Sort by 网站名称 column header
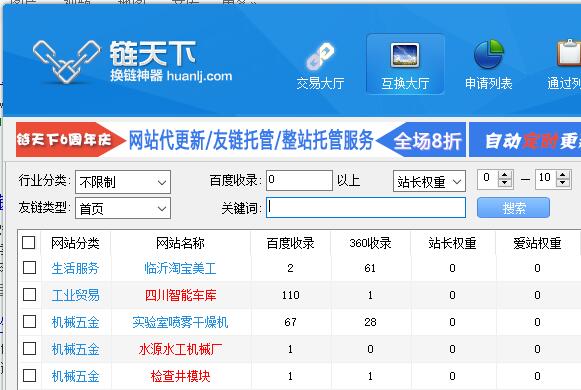Image resolution: width=581 pixels, height=390 pixels. click(180, 243)
